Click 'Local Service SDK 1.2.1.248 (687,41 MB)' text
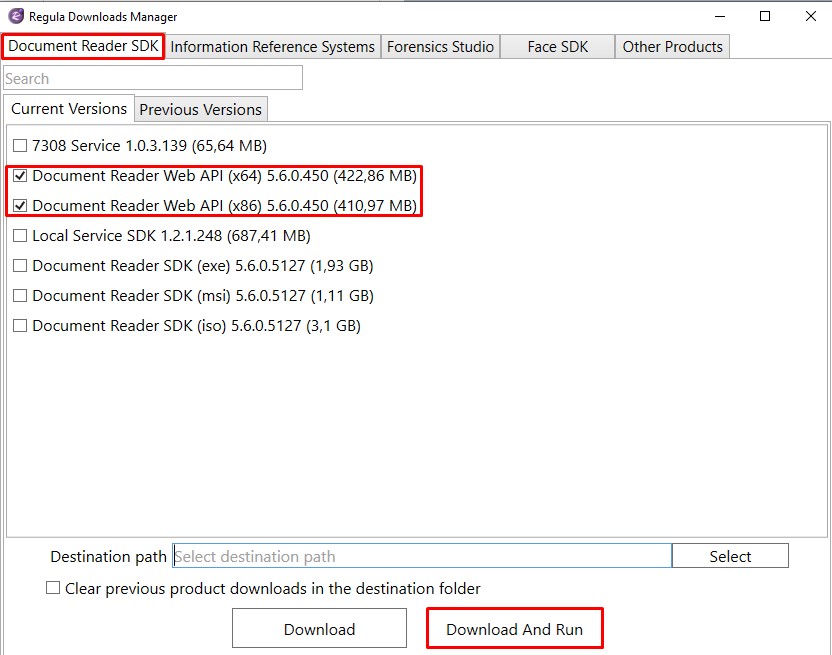This screenshot has height=655, width=832. pyautogui.click(x=171, y=236)
